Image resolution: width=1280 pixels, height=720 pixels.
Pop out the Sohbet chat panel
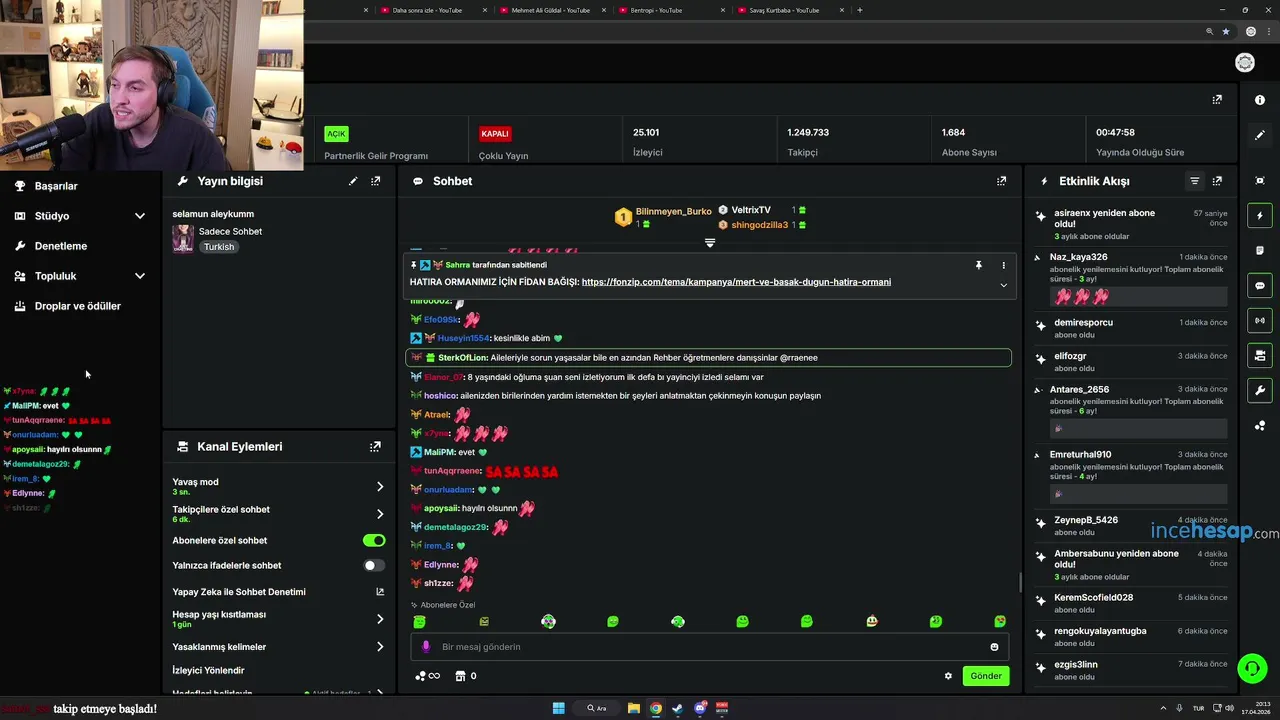click(1001, 181)
